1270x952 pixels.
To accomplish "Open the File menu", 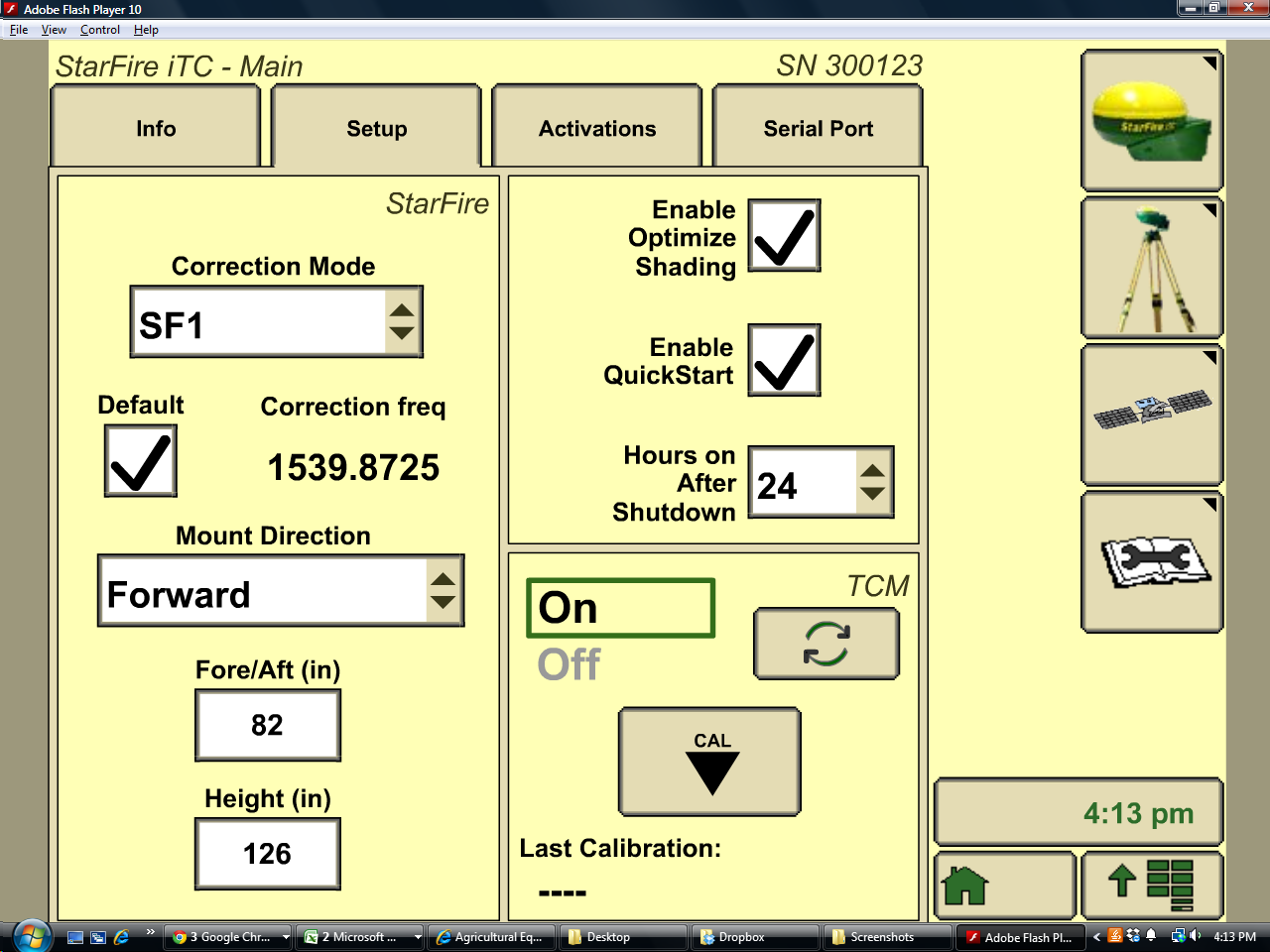I will point(19,30).
